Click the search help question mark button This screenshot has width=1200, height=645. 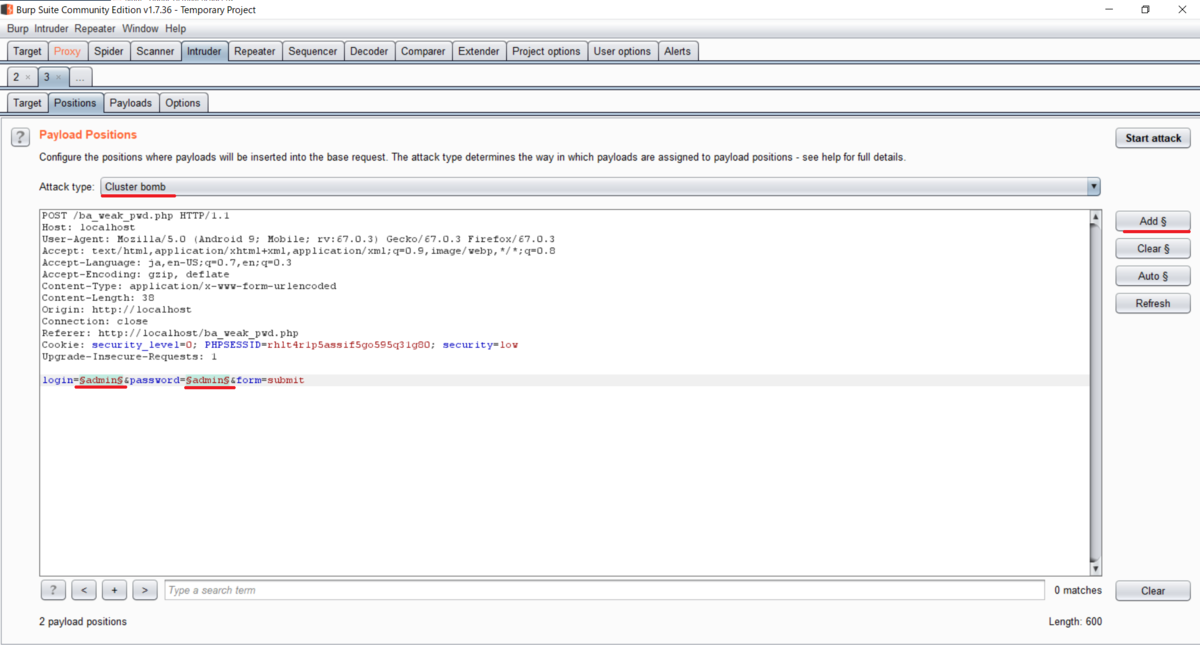coord(53,590)
